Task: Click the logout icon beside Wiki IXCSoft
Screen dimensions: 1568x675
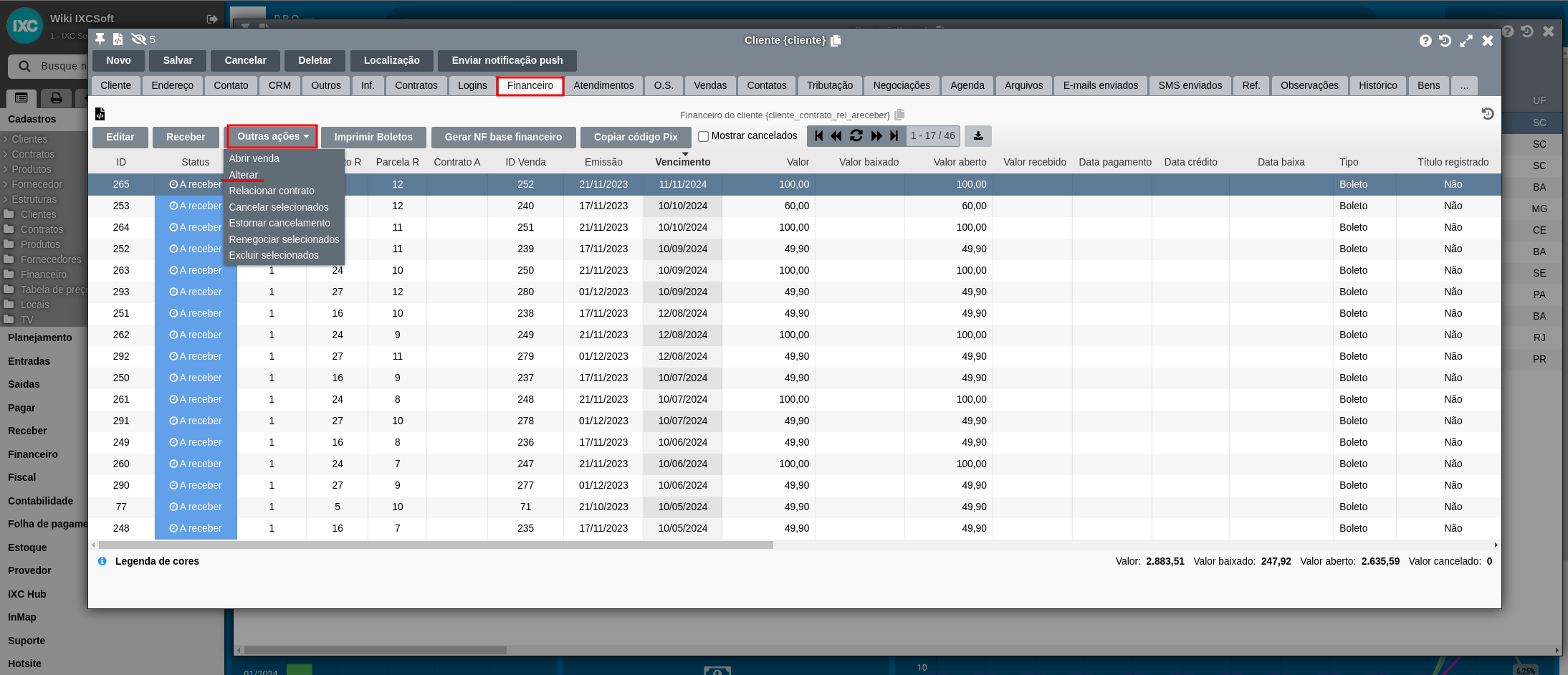Action: 212,19
